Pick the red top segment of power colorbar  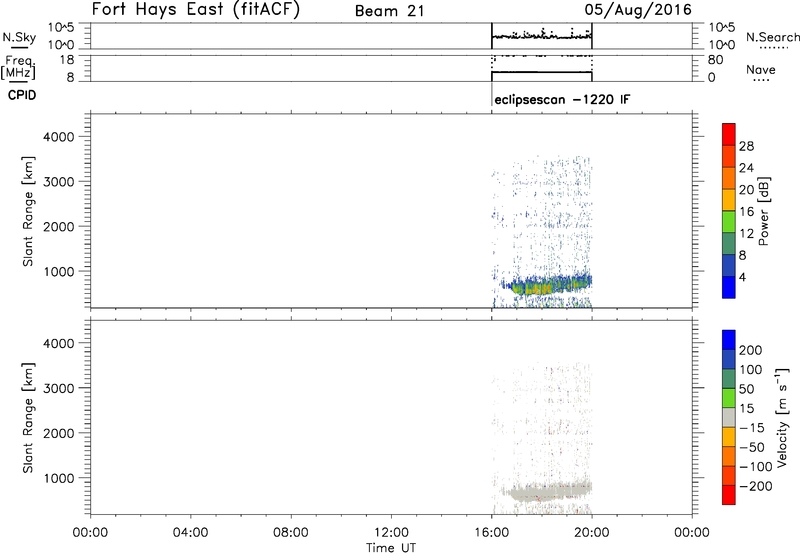pos(729,135)
